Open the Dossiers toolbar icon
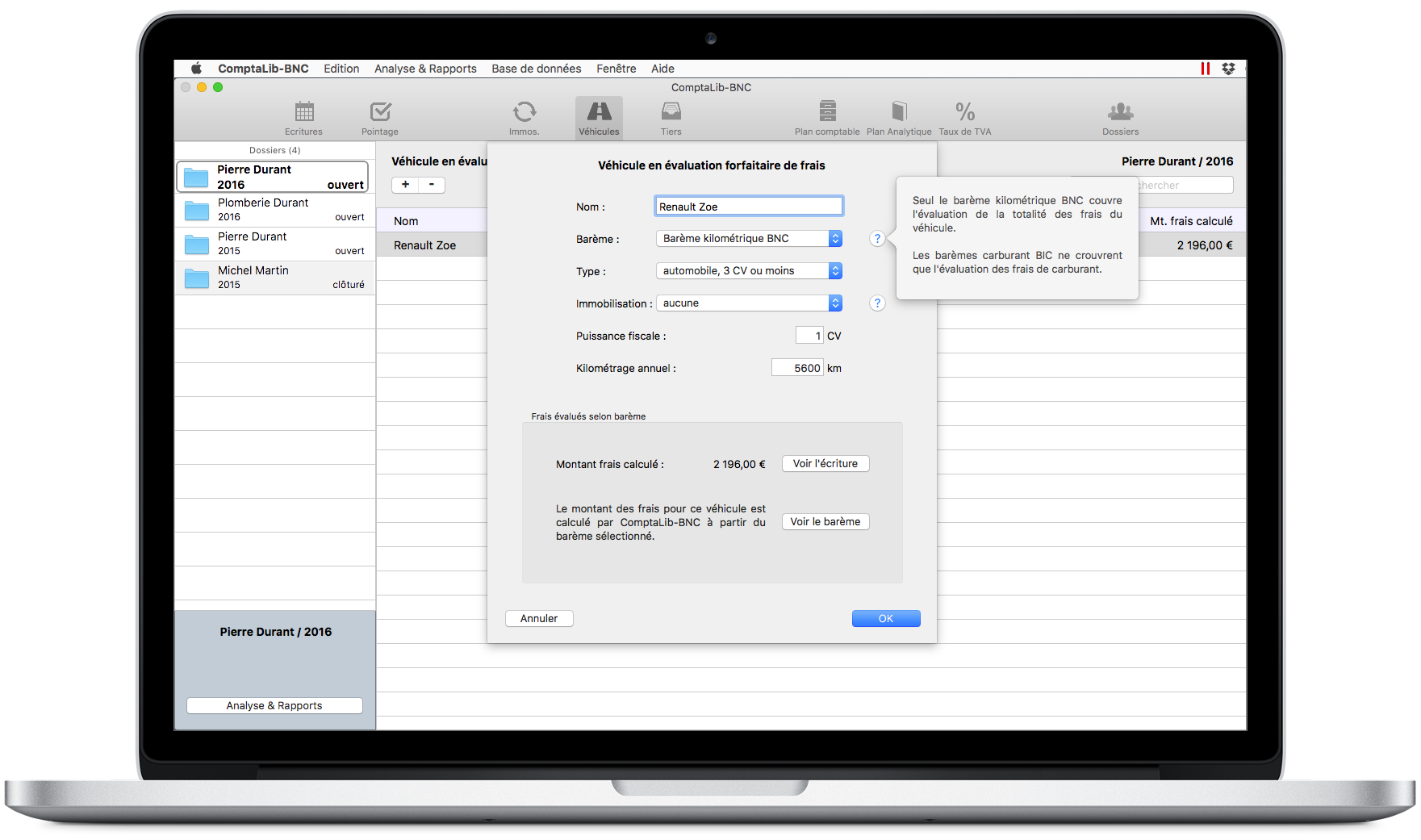The image size is (1421, 840). click(x=1121, y=118)
